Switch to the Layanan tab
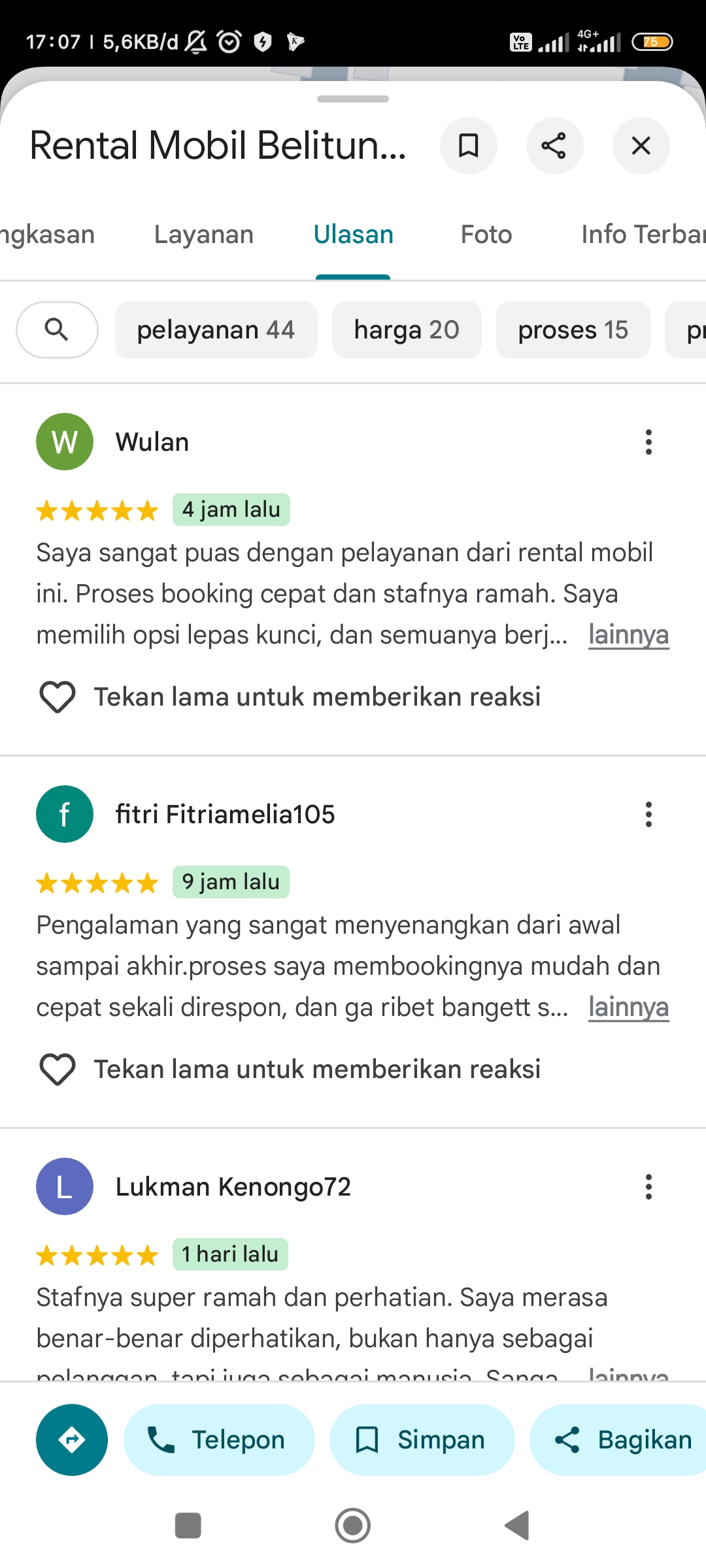This screenshot has height=1568, width=706. click(x=204, y=235)
